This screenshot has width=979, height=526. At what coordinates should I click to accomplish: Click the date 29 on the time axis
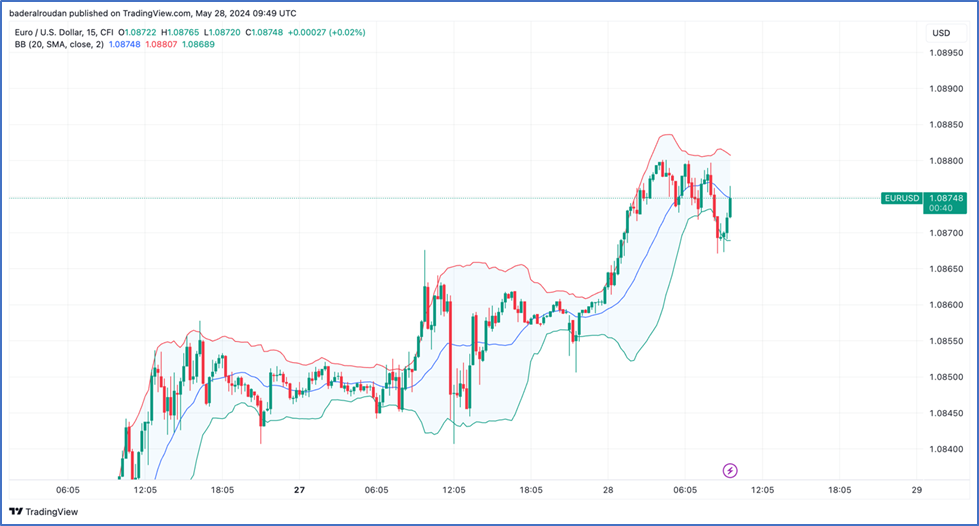(x=917, y=490)
